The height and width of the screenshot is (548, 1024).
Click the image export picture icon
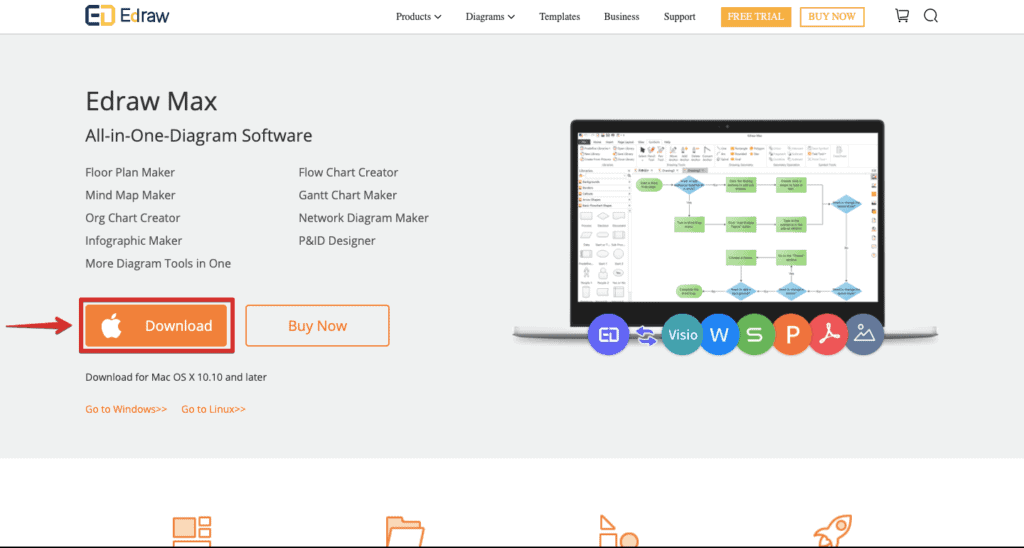tap(865, 334)
